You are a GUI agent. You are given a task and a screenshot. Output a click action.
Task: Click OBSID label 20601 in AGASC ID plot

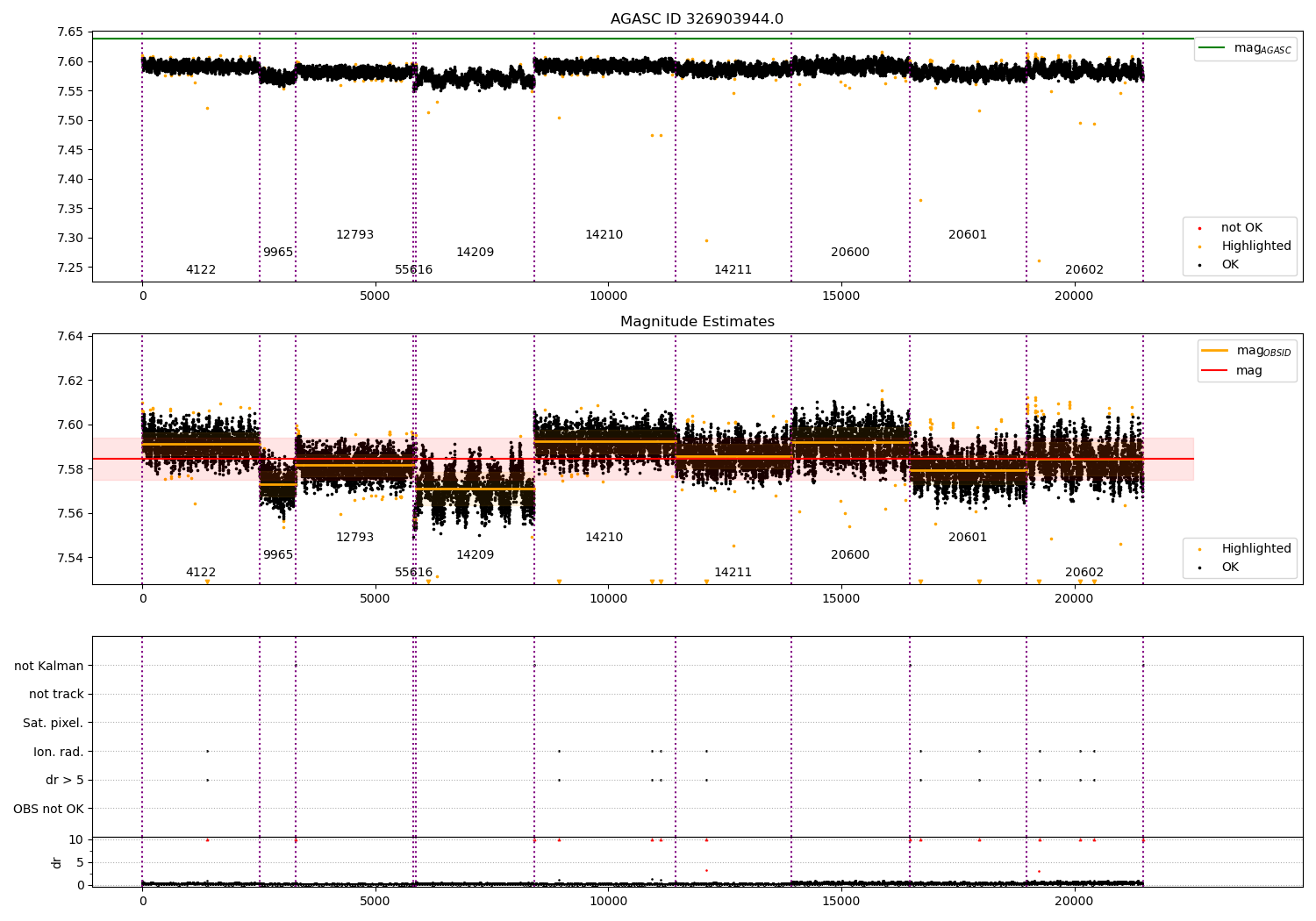pyautogui.click(x=968, y=235)
